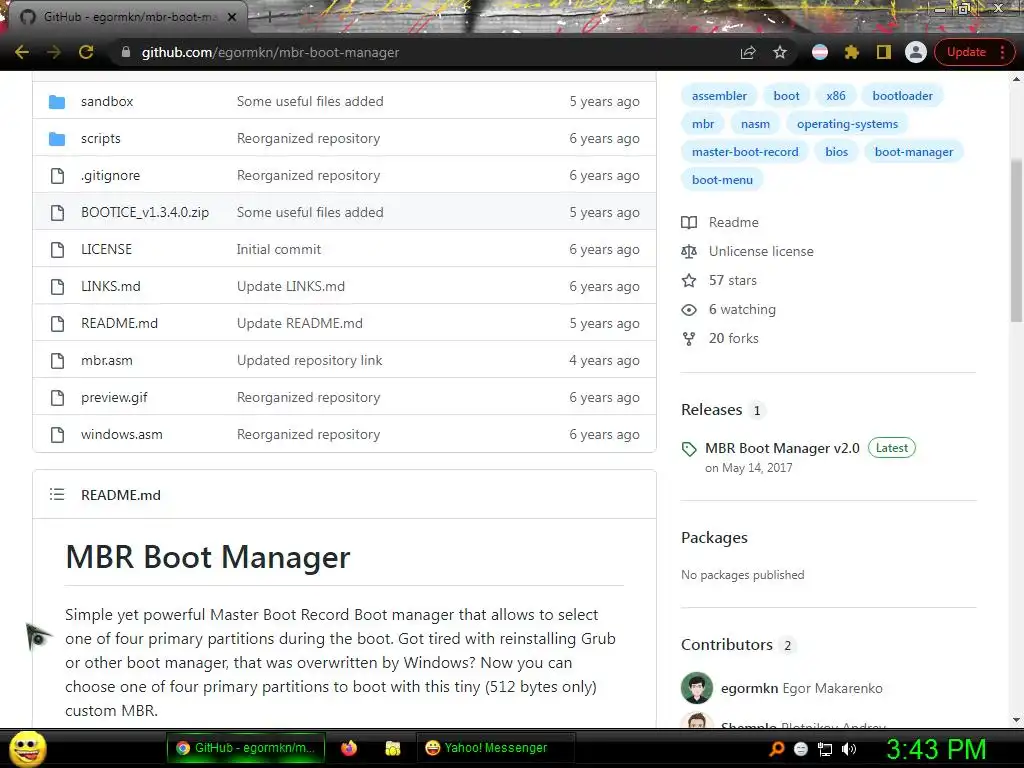The height and width of the screenshot is (768, 1024).
Task: Open egormkn Egor Makarenko profile link
Action: pyautogui.click(x=801, y=688)
